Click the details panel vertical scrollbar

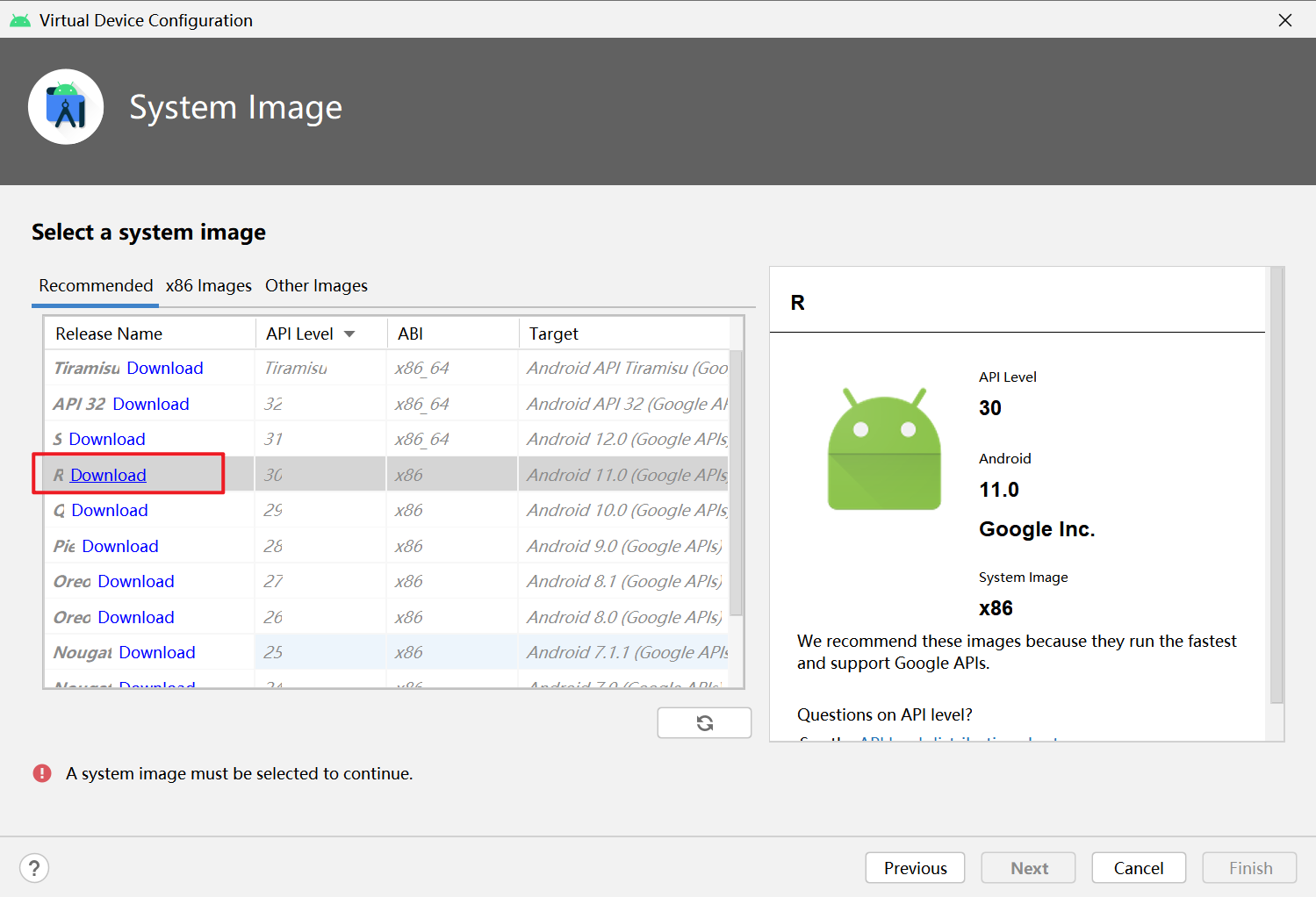(x=1276, y=484)
